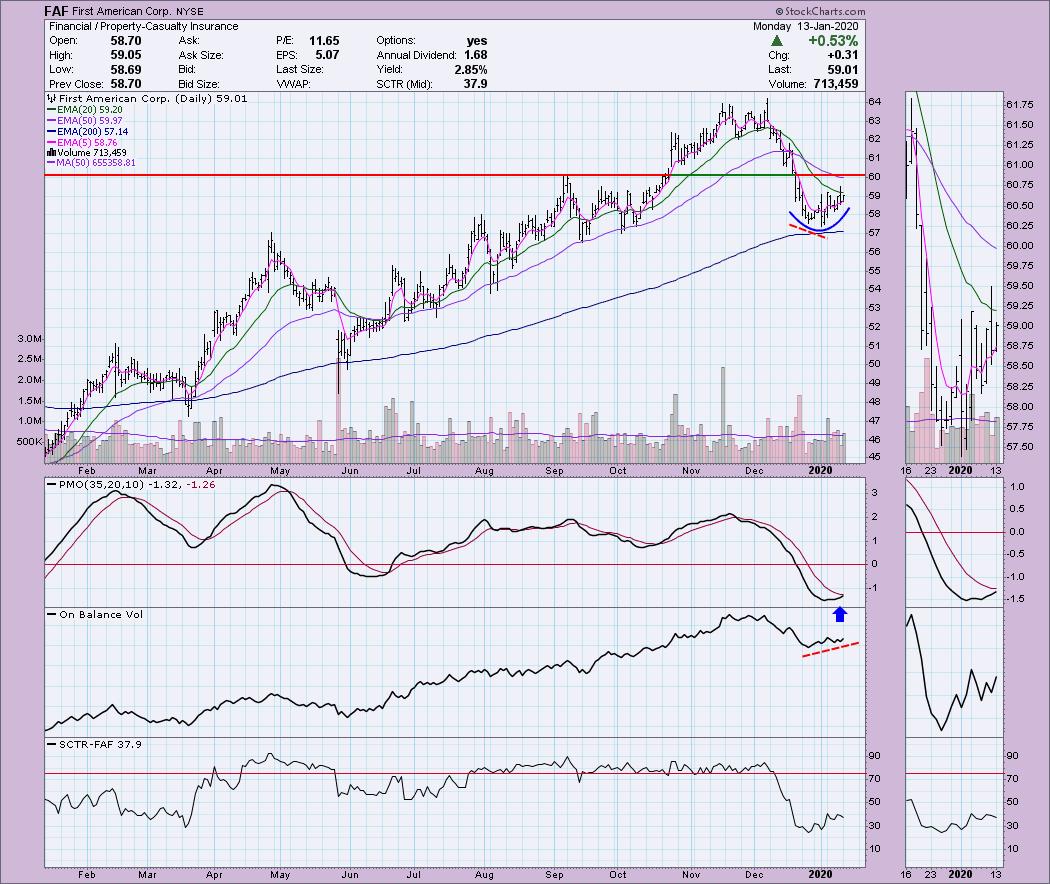The image size is (1050, 884).
Task: Click the 61.75 label on zoomed panel axis
Action: (x=1020, y=104)
